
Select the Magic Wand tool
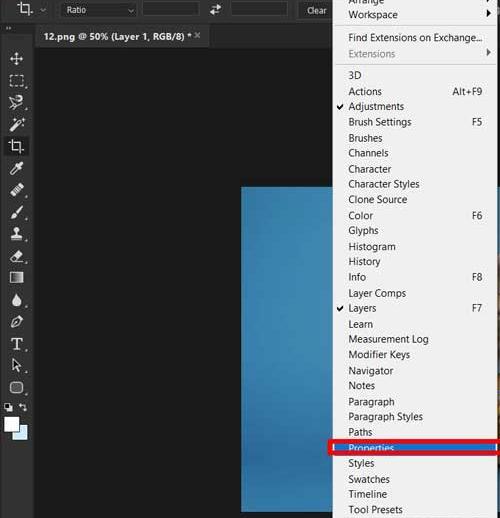(16, 124)
